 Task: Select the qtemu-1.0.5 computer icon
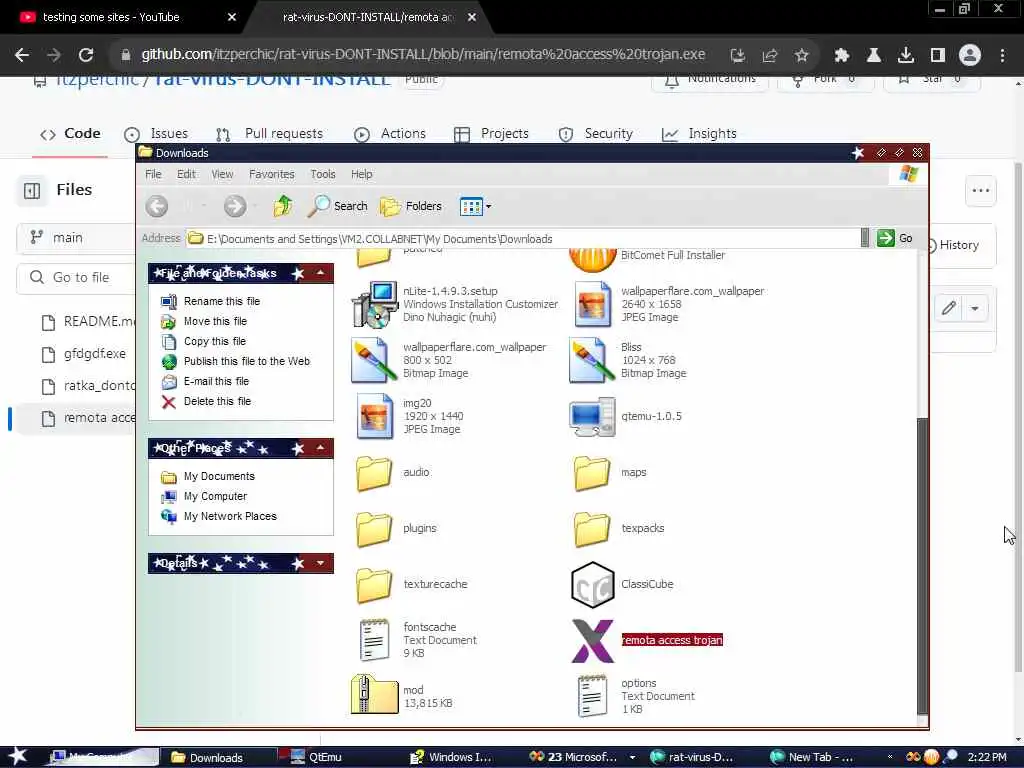(x=592, y=417)
